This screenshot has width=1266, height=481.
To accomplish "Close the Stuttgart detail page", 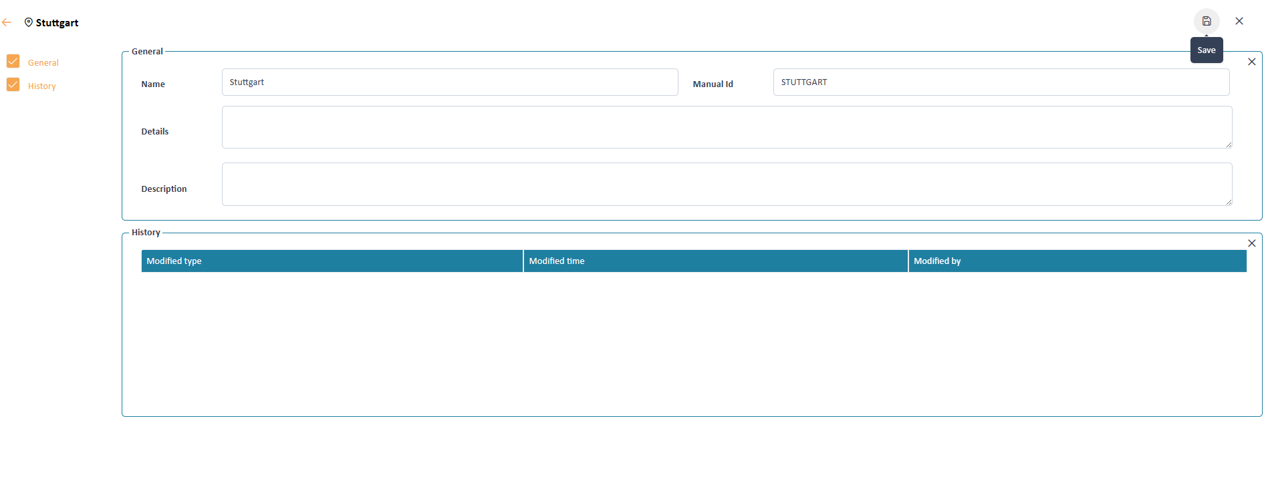I will point(1239,21).
